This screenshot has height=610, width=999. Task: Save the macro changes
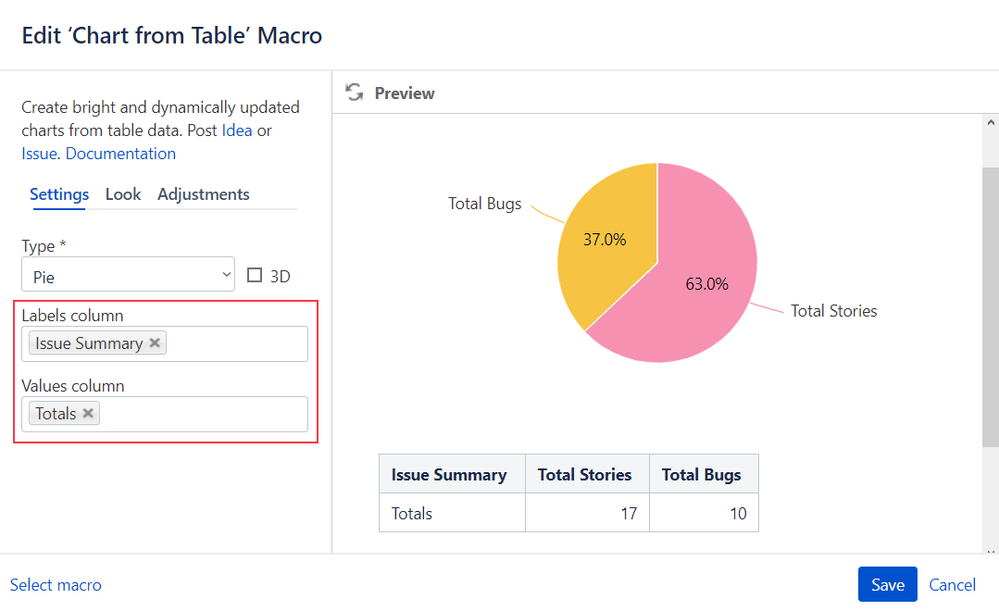pyautogui.click(x=888, y=584)
